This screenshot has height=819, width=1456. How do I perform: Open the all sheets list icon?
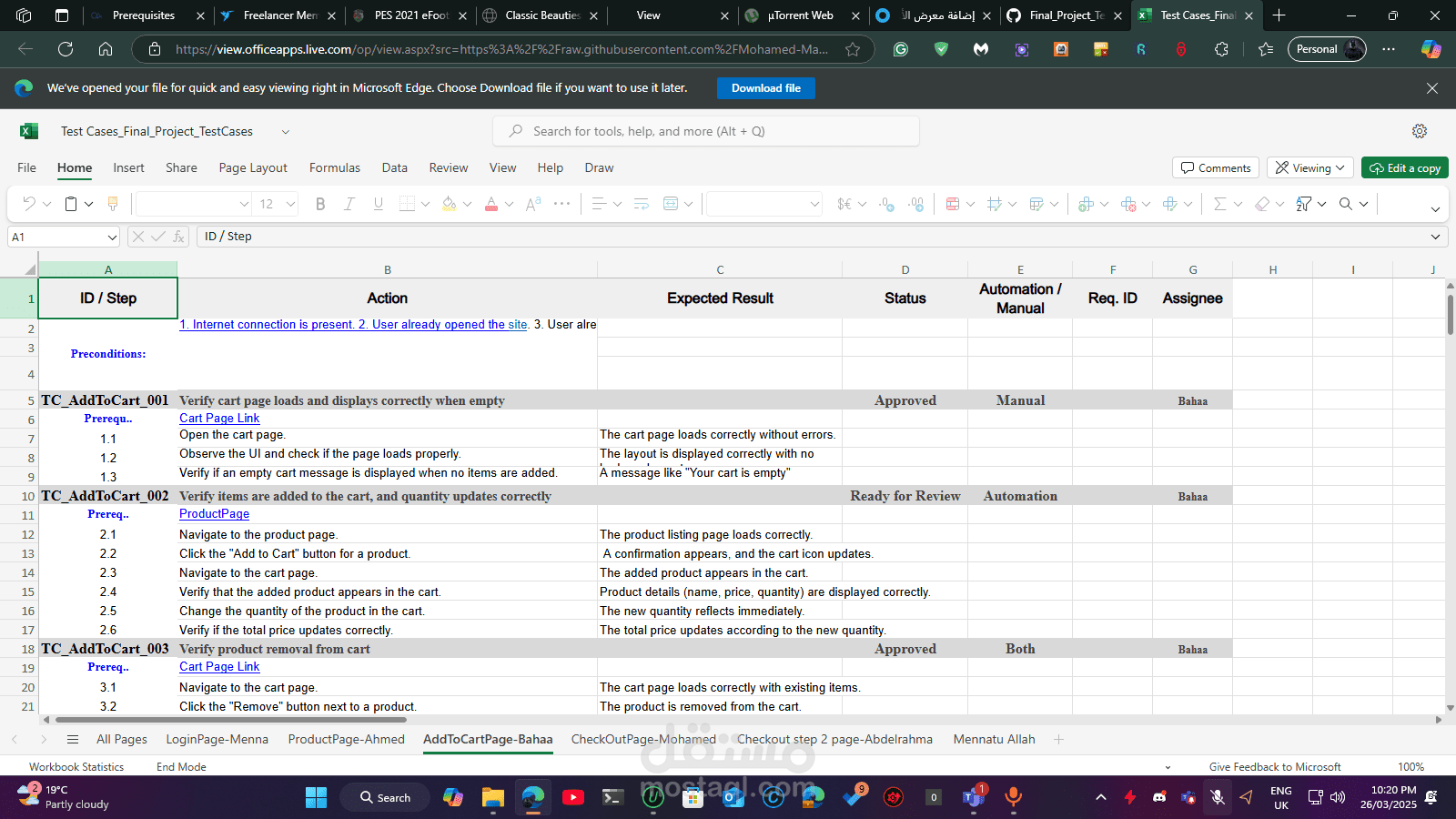[x=73, y=739]
